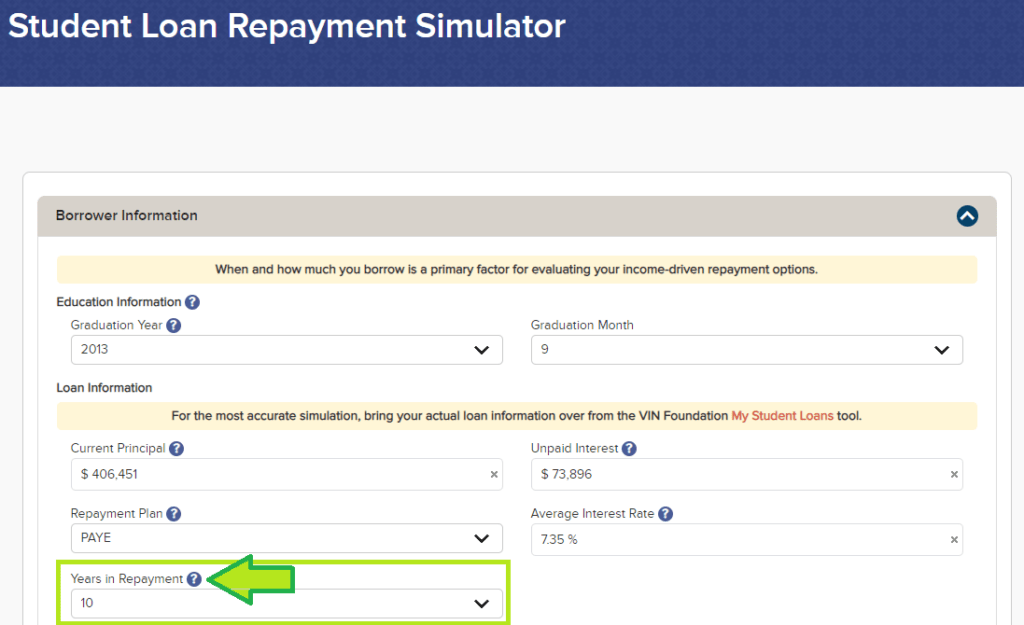
Task: Open the Graduation Year dropdown showing 2013
Action: click(286, 350)
